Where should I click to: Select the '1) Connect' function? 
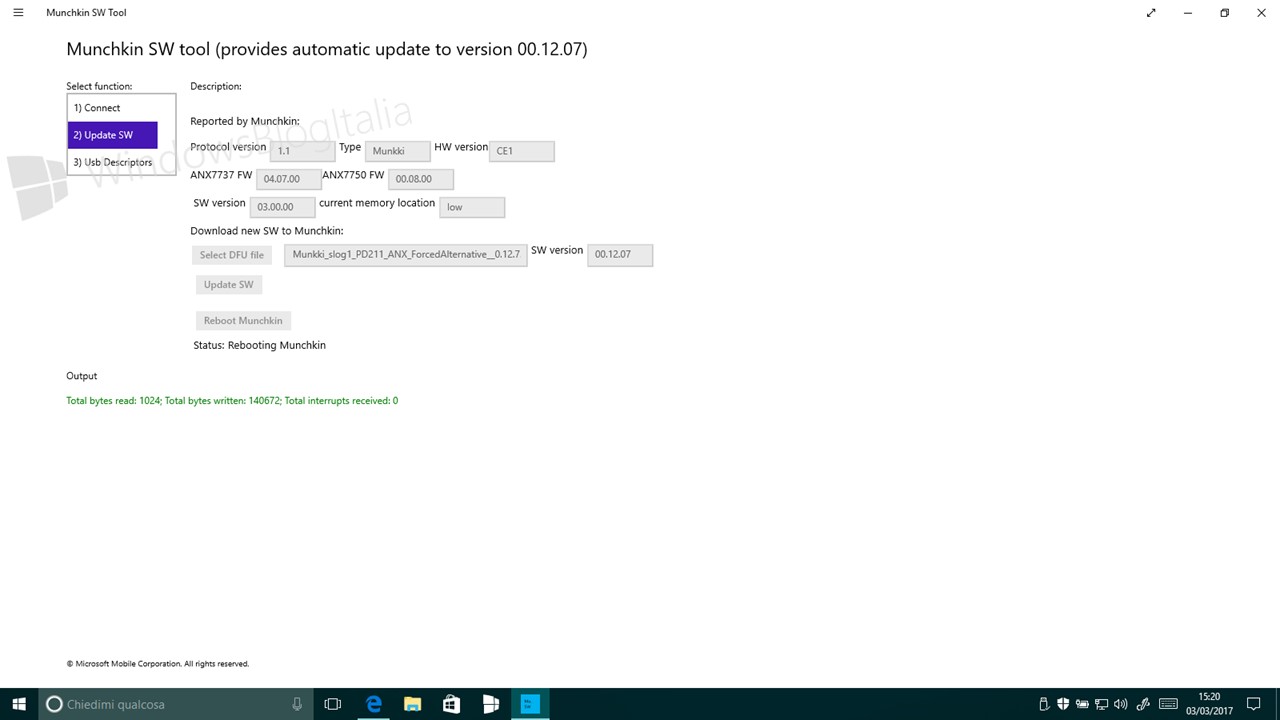tap(113, 108)
